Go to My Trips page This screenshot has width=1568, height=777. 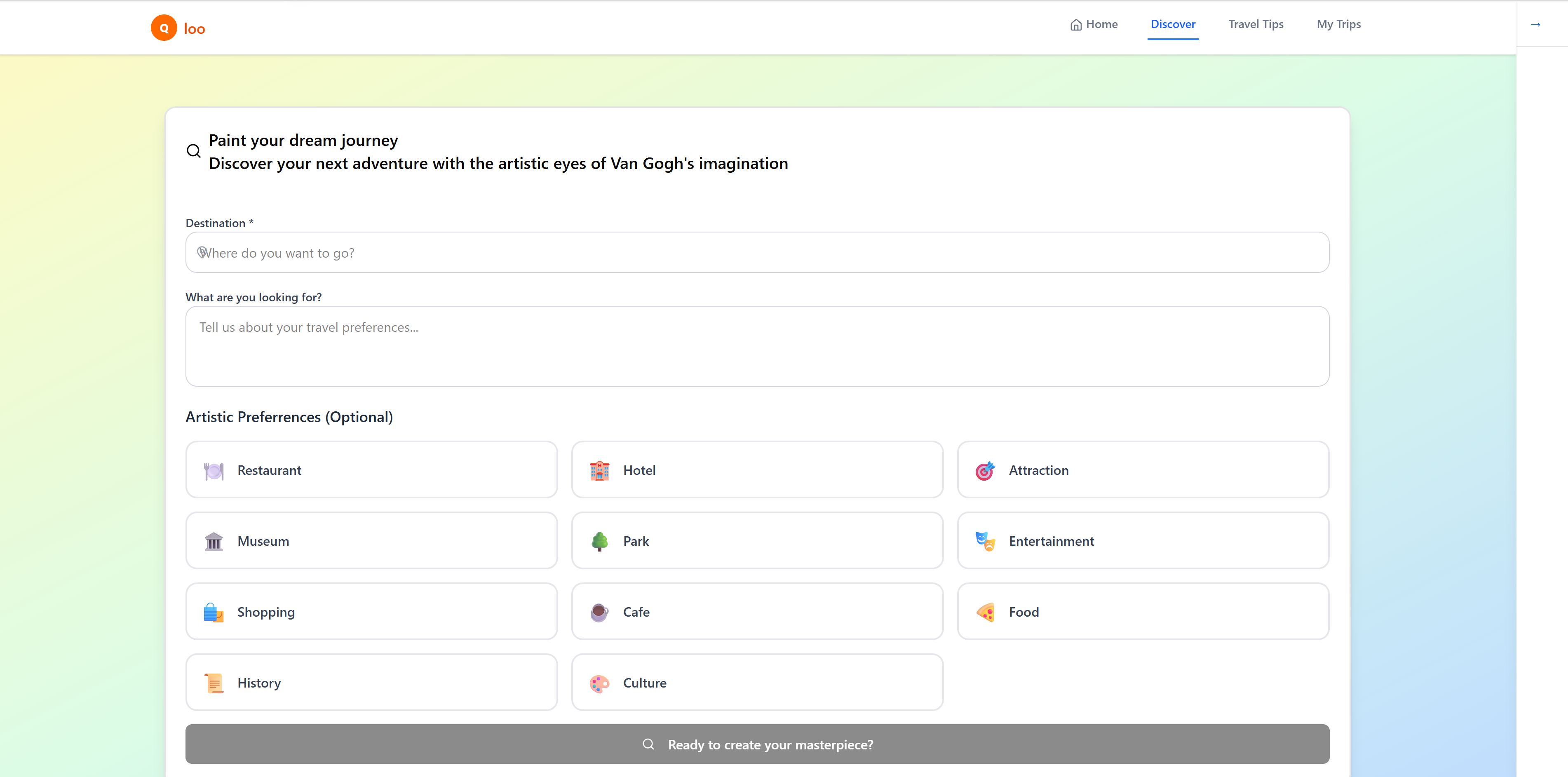1338,24
